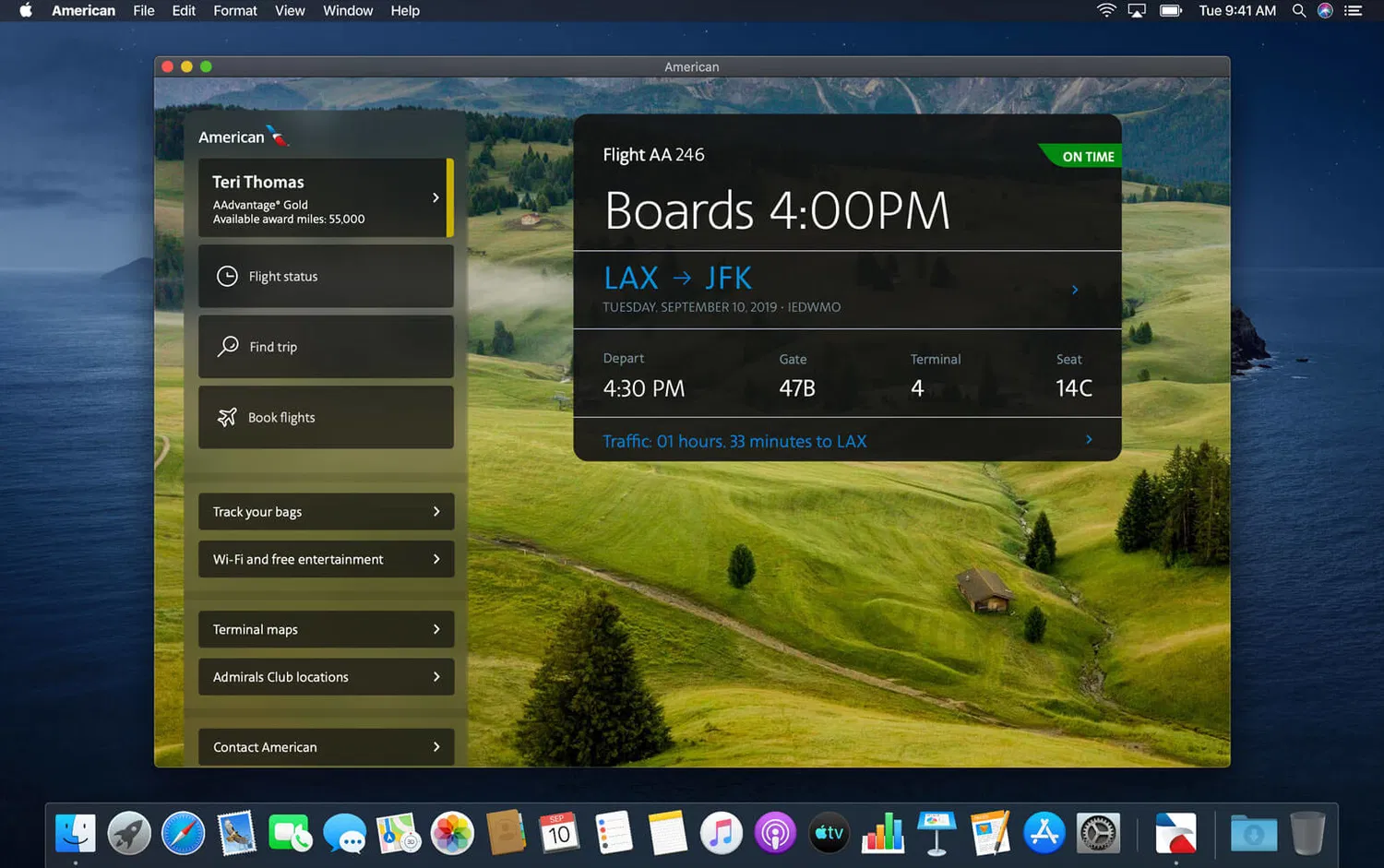Open the Apple menu
The width and height of the screenshot is (1384, 868).
[26, 11]
